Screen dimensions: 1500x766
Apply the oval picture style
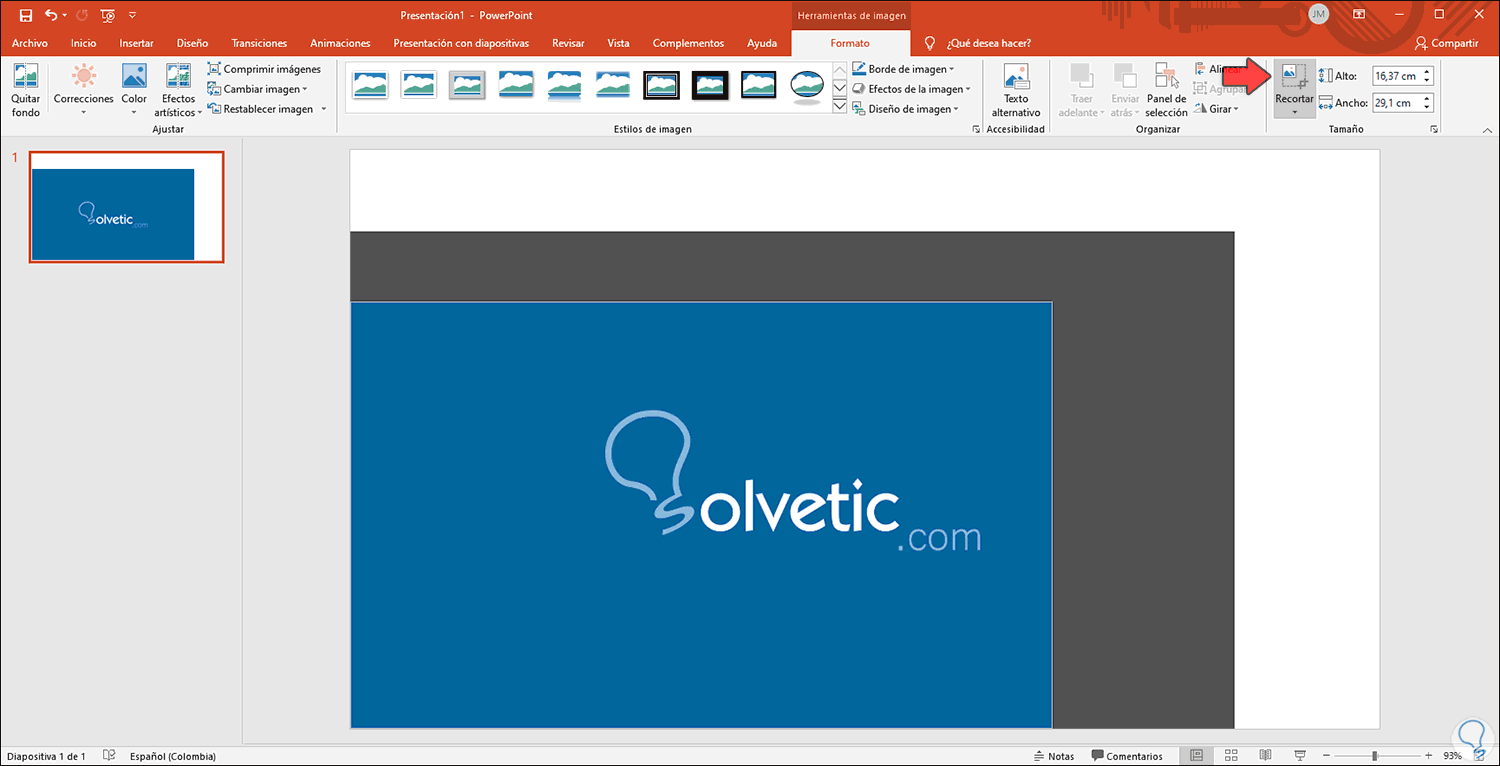[806, 86]
